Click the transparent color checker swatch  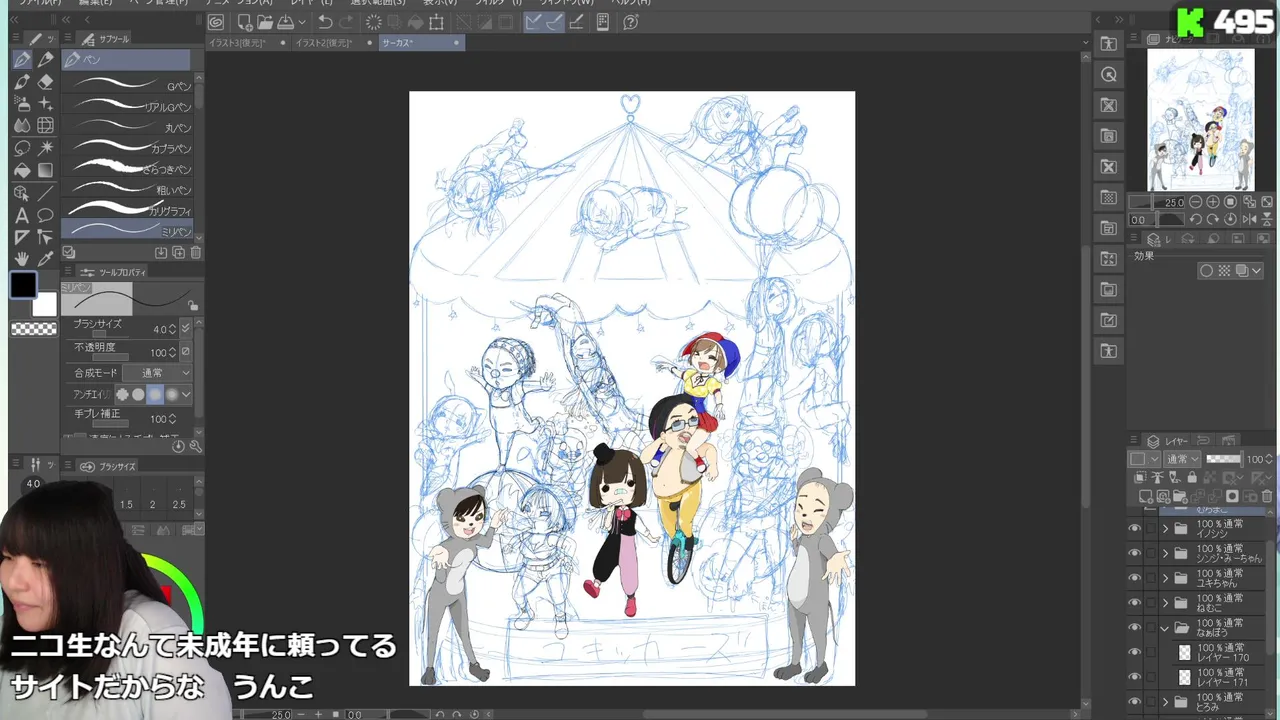pyautogui.click(x=33, y=329)
